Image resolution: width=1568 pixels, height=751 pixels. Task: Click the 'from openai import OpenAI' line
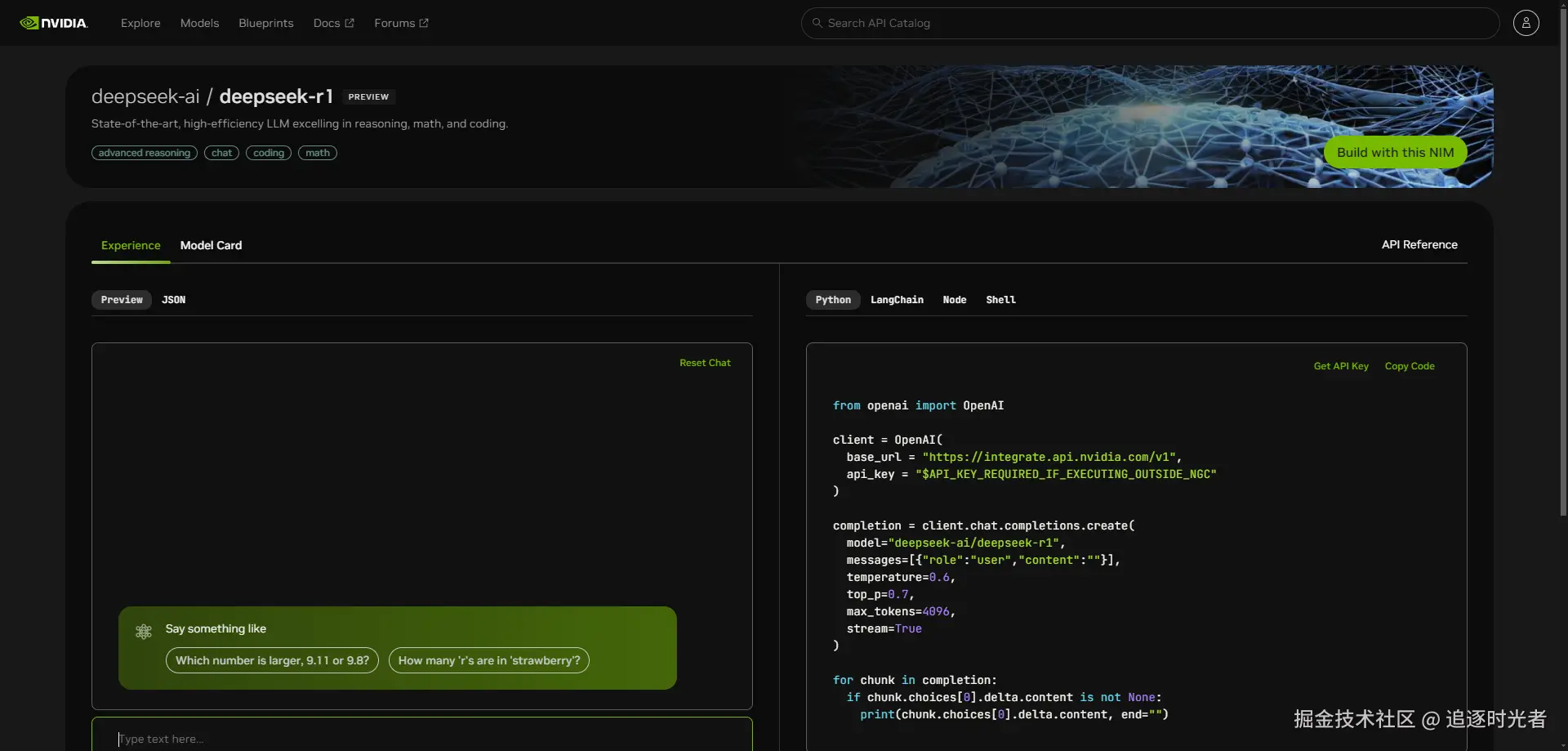[x=918, y=405]
